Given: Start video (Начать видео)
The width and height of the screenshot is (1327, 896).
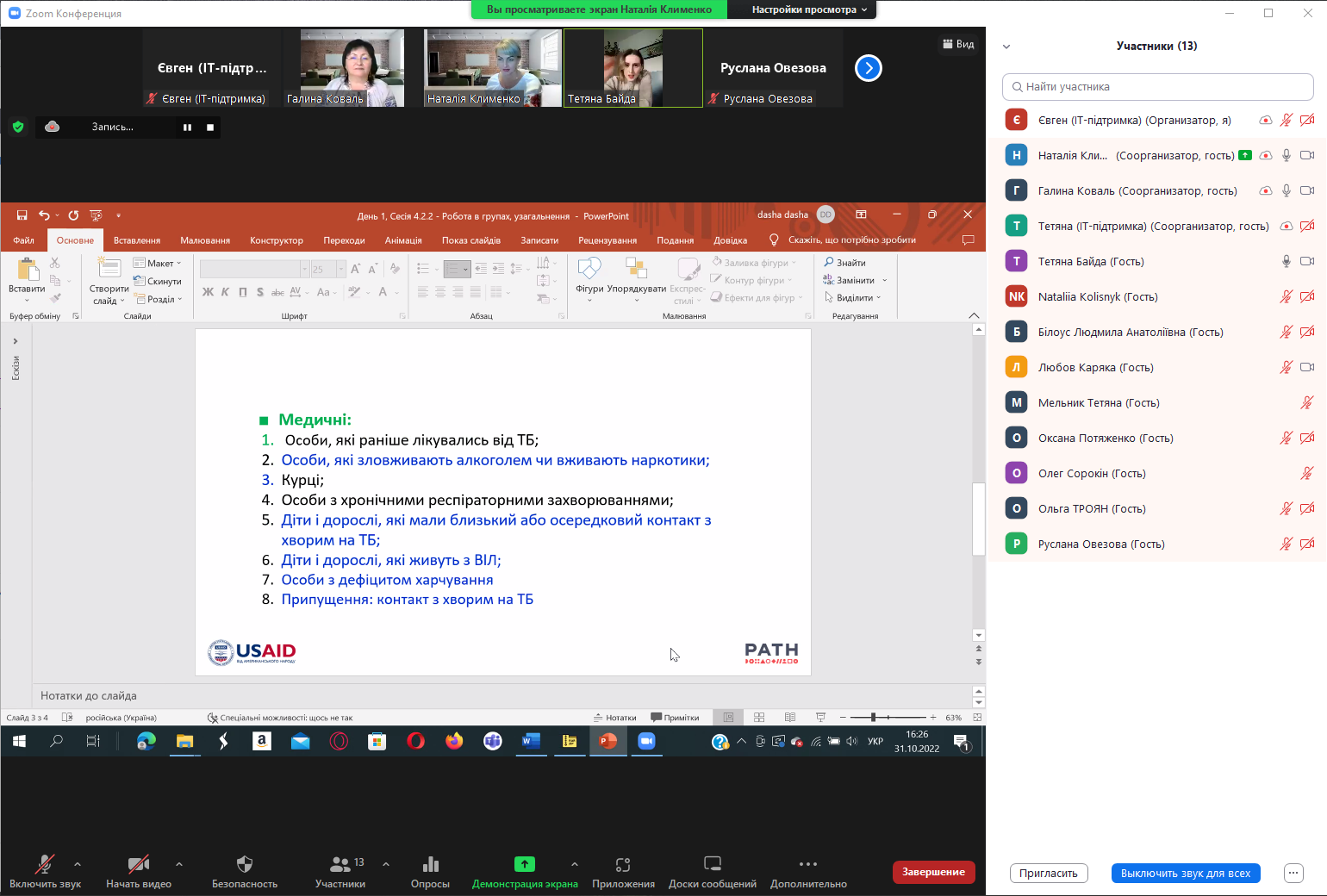Looking at the screenshot, I should pyautogui.click(x=138, y=865).
